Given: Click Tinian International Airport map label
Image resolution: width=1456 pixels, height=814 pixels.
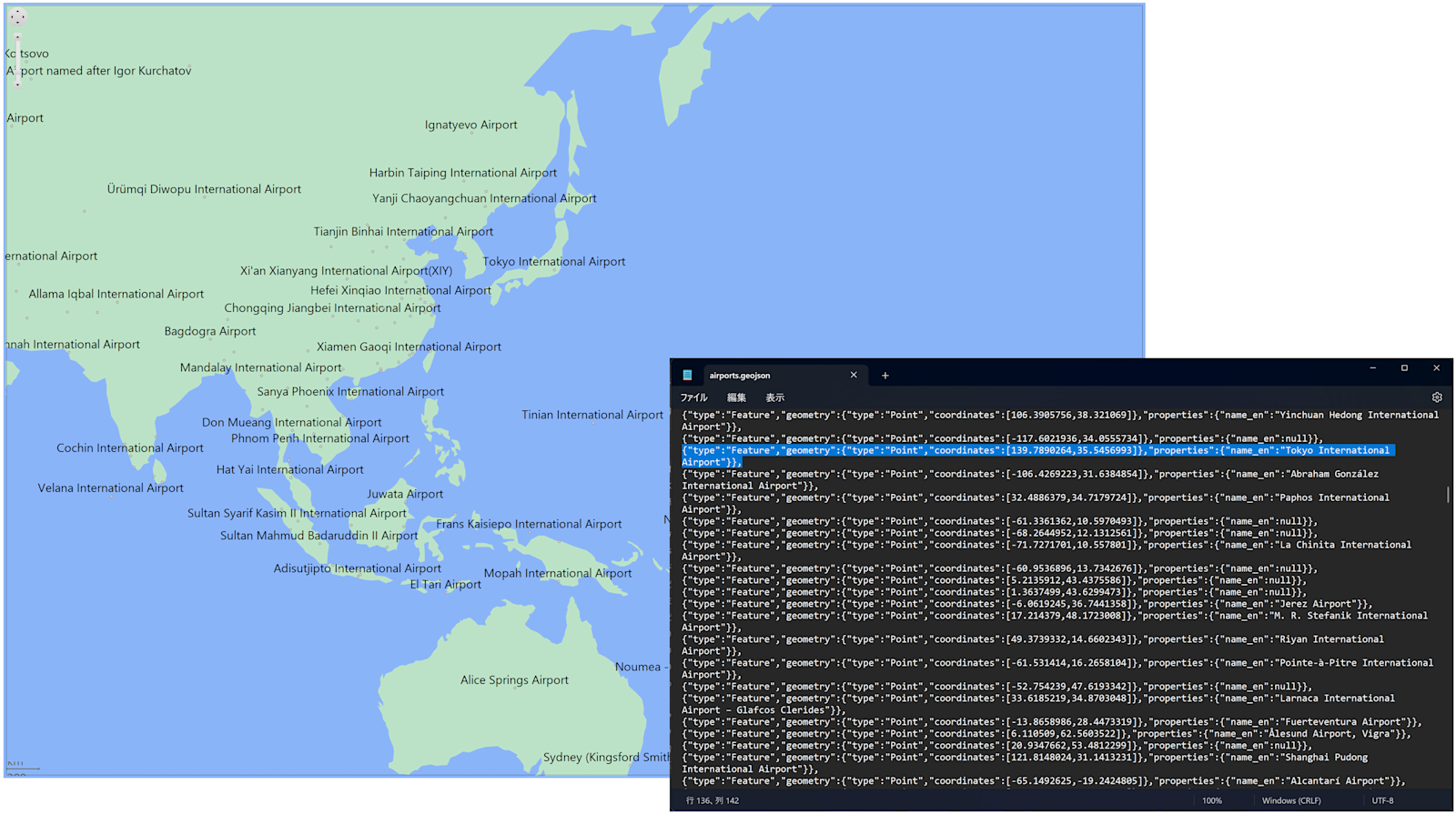Looking at the screenshot, I should pyautogui.click(x=592, y=415).
